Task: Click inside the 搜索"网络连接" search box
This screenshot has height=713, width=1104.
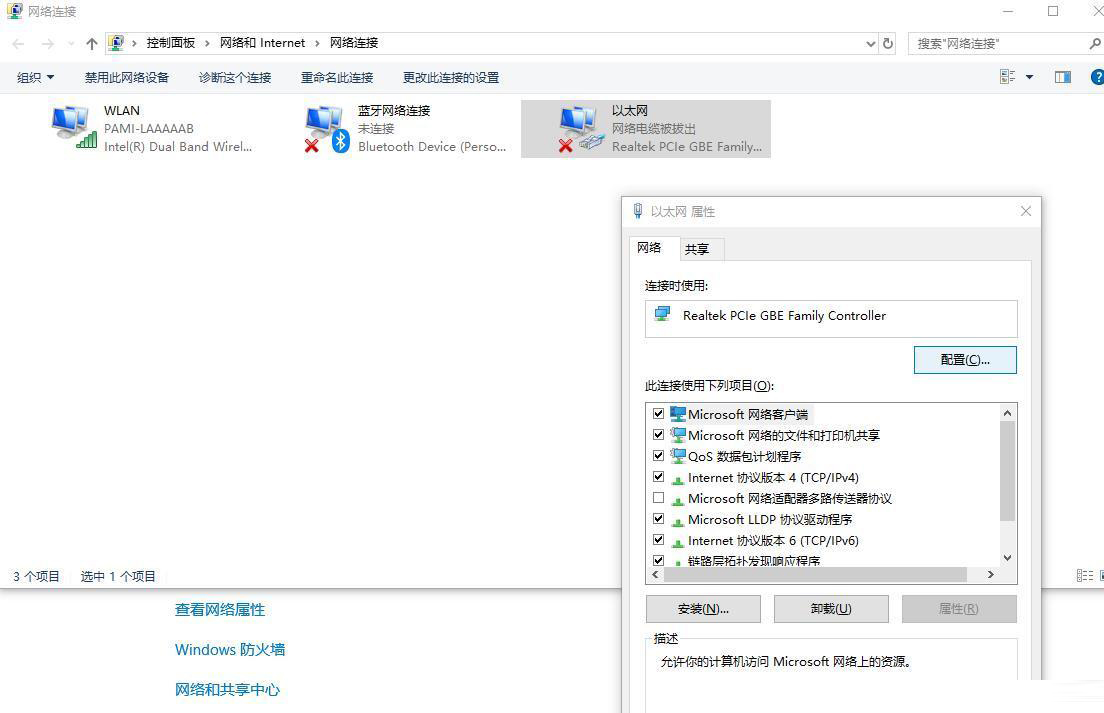Action: coord(1000,43)
